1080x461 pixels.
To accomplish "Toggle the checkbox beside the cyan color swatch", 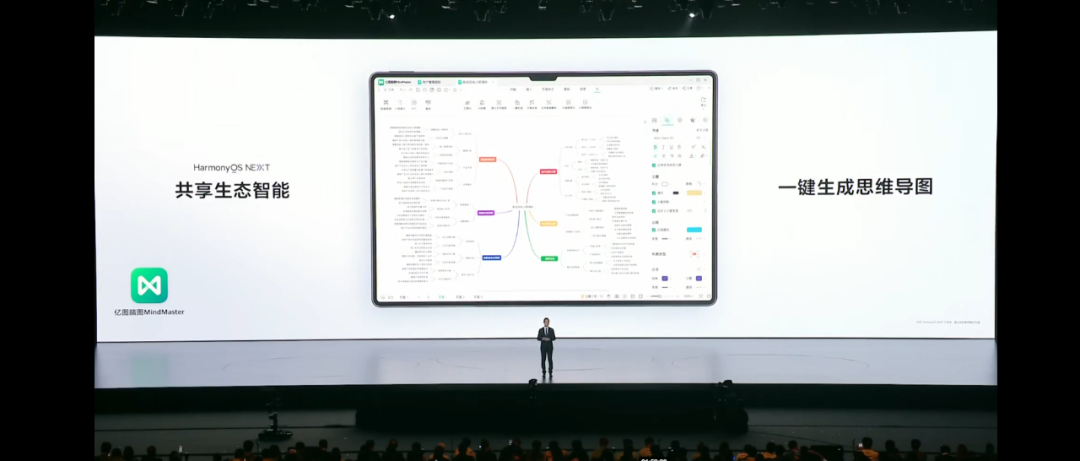I will coord(655,229).
